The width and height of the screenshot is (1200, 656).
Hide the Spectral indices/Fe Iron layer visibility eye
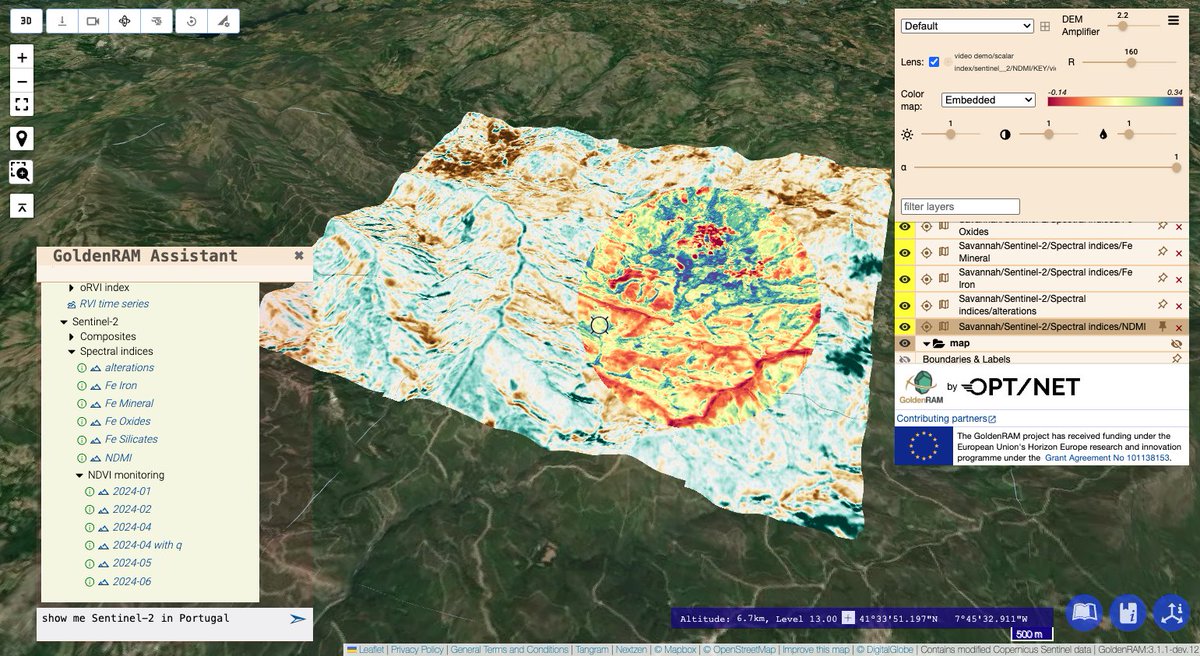click(904, 278)
